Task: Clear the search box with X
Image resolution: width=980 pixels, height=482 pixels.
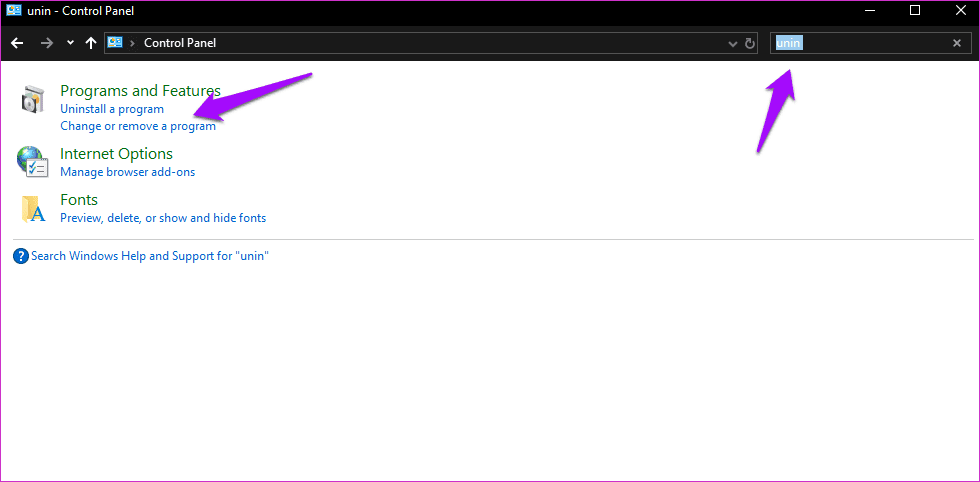Action: click(x=956, y=43)
